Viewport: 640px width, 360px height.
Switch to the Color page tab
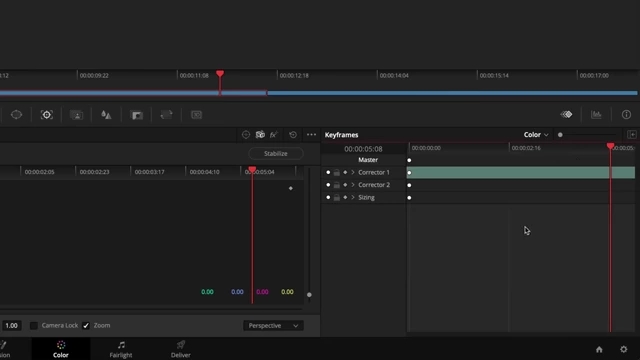61,349
